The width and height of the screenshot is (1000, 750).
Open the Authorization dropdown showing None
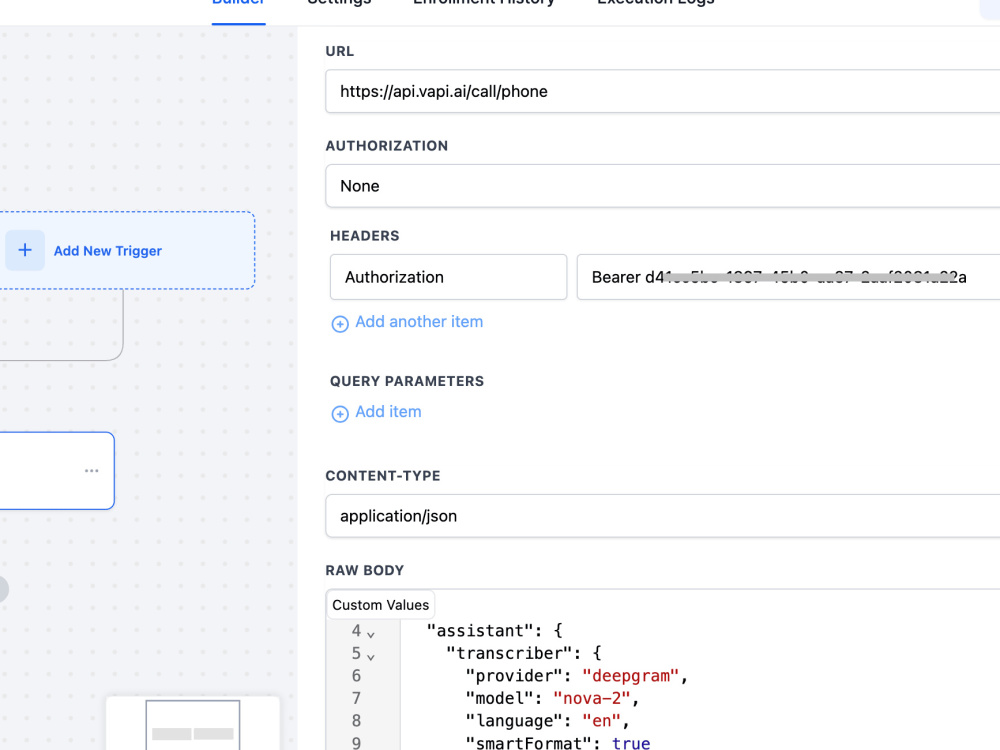tap(663, 186)
